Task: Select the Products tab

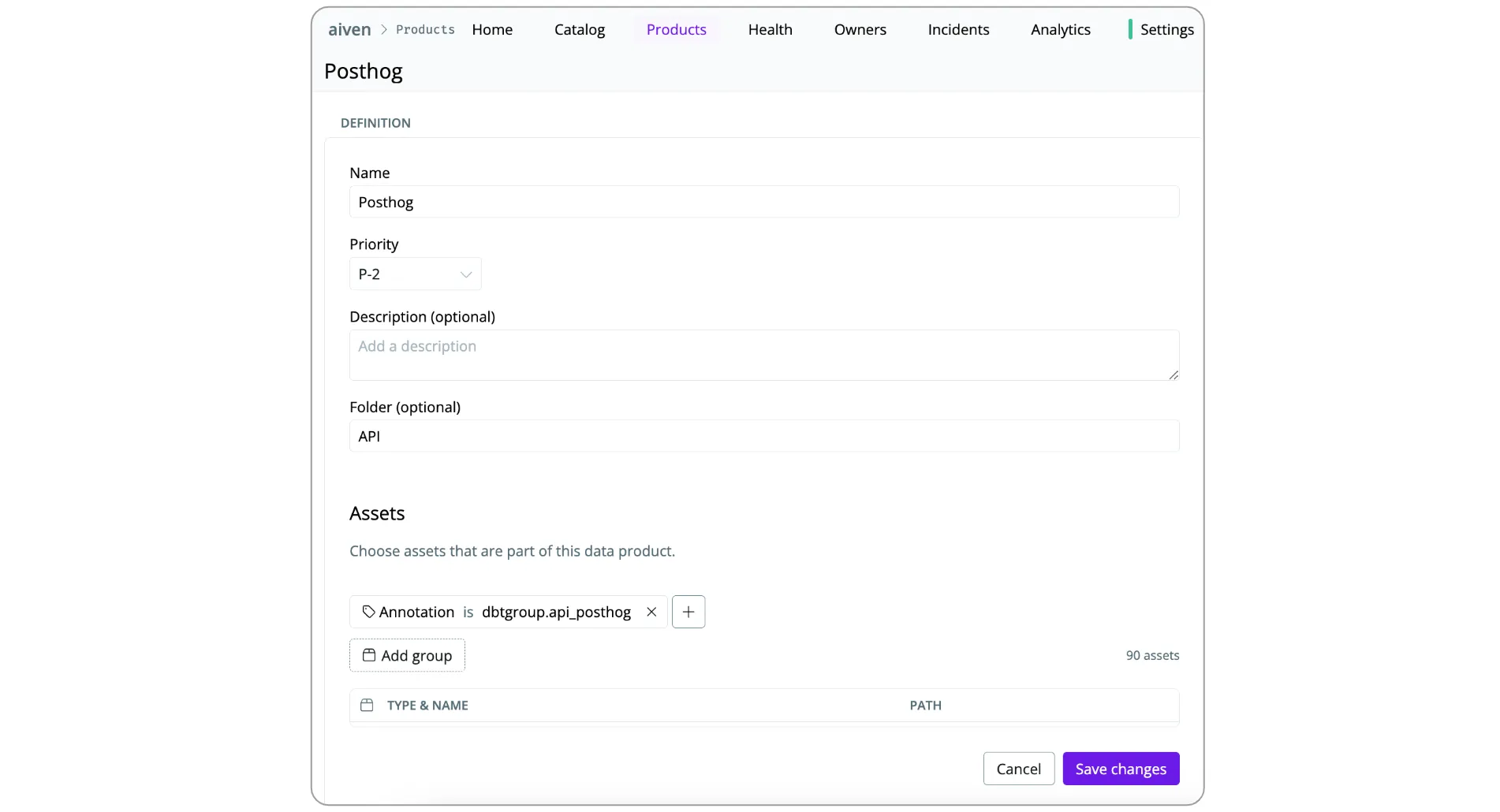Action: click(x=677, y=29)
